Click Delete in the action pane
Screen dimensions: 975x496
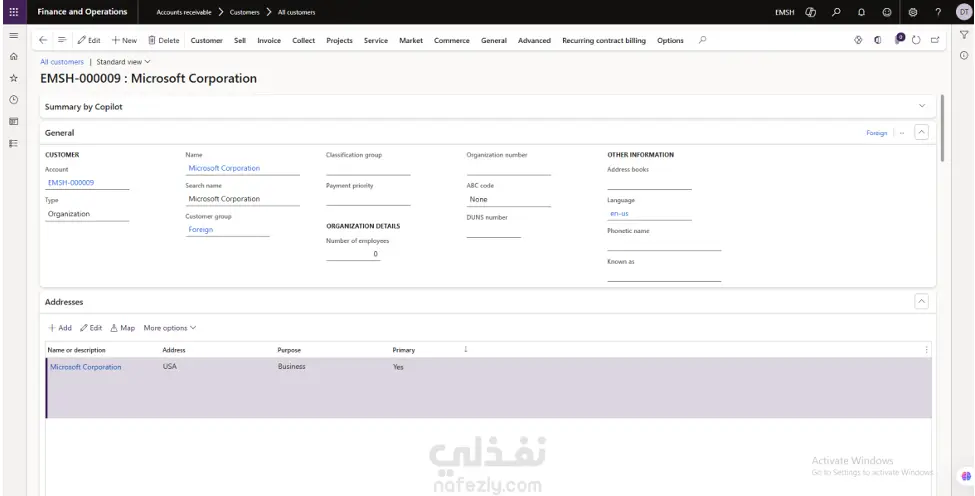pyautogui.click(x=164, y=40)
